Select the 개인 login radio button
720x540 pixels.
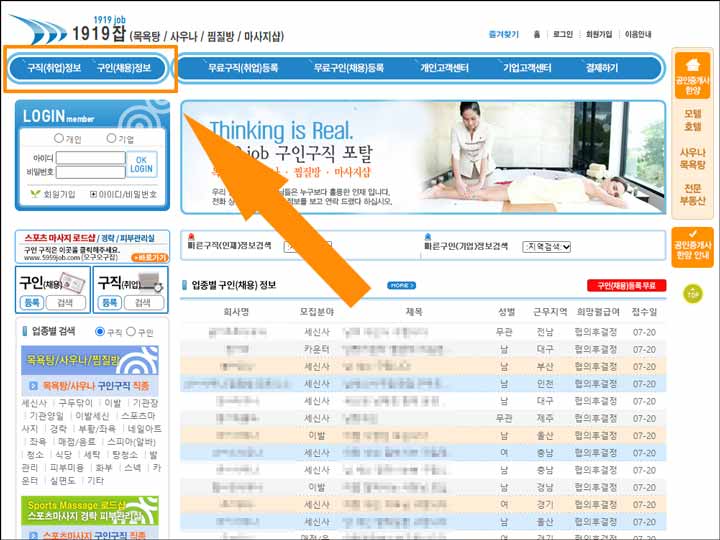coord(59,138)
